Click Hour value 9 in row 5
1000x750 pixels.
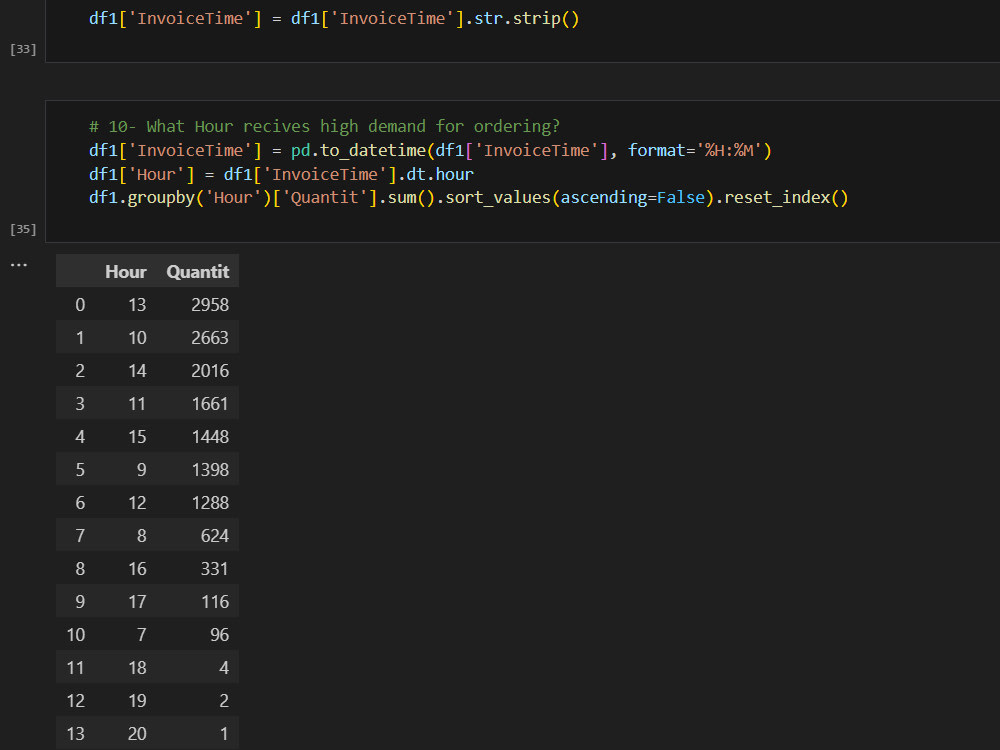coord(142,470)
